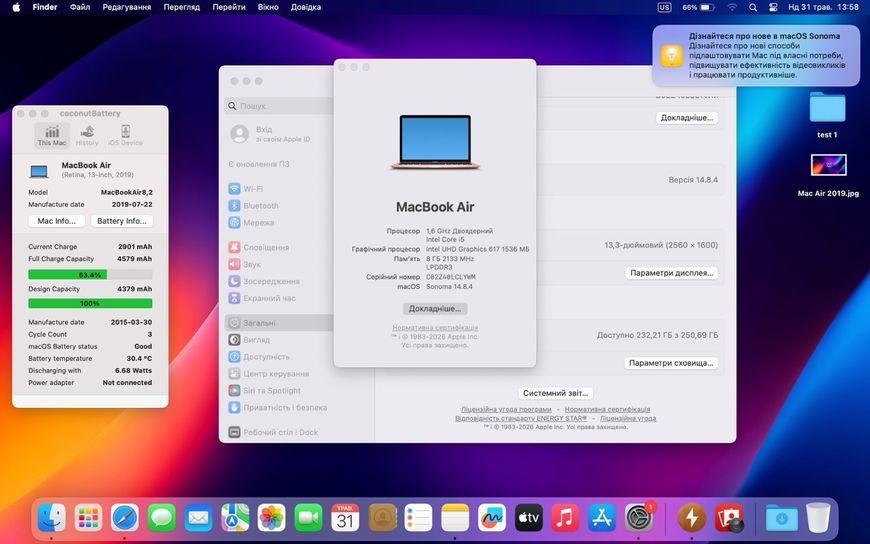The height and width of the screenshot is (544, 870).
Task: Open Calendar from the Dock
Action: (x=345, y=518)
